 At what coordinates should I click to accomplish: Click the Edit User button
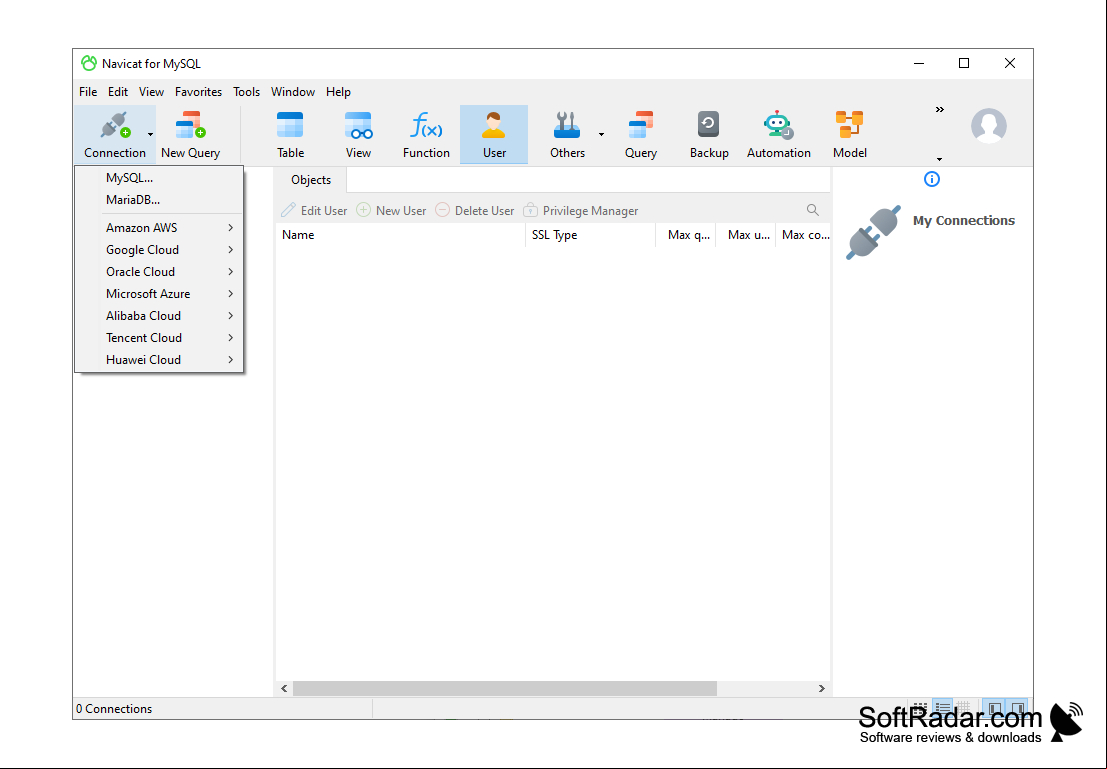pyautogui.click(x=314, y=210)
